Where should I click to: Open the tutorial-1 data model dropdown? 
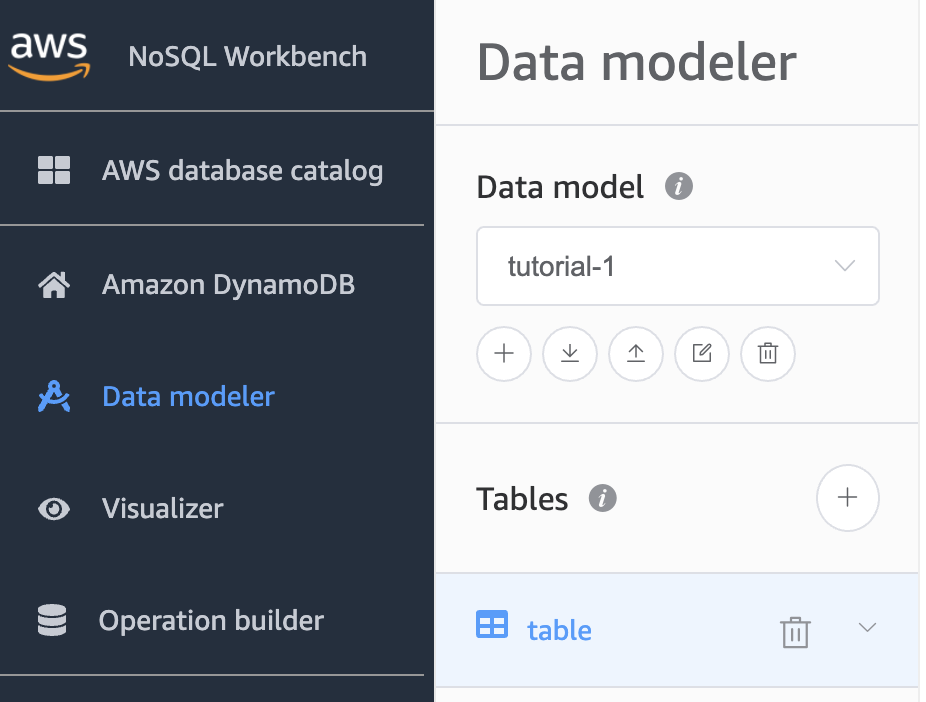click(677, 266)
